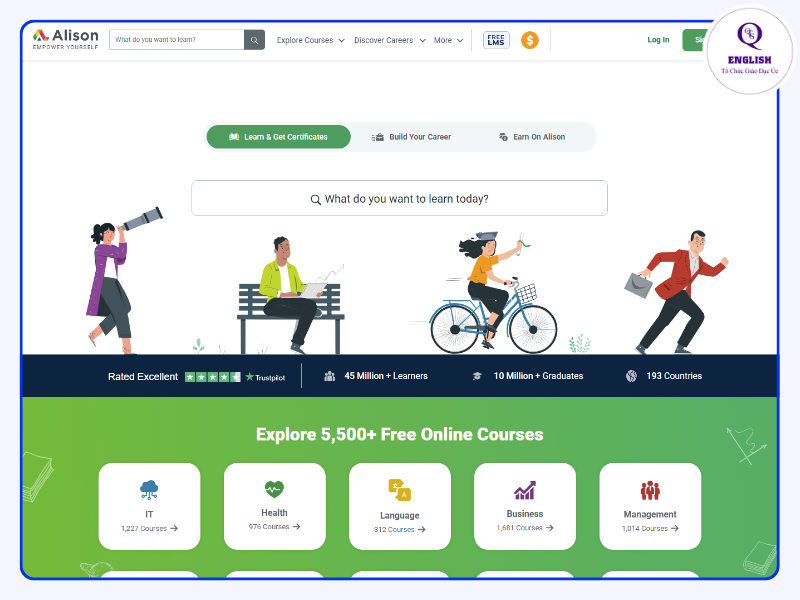This screenshot has height=600, width=800.
Task: Click the Alison logo
Action: [65, 39]
